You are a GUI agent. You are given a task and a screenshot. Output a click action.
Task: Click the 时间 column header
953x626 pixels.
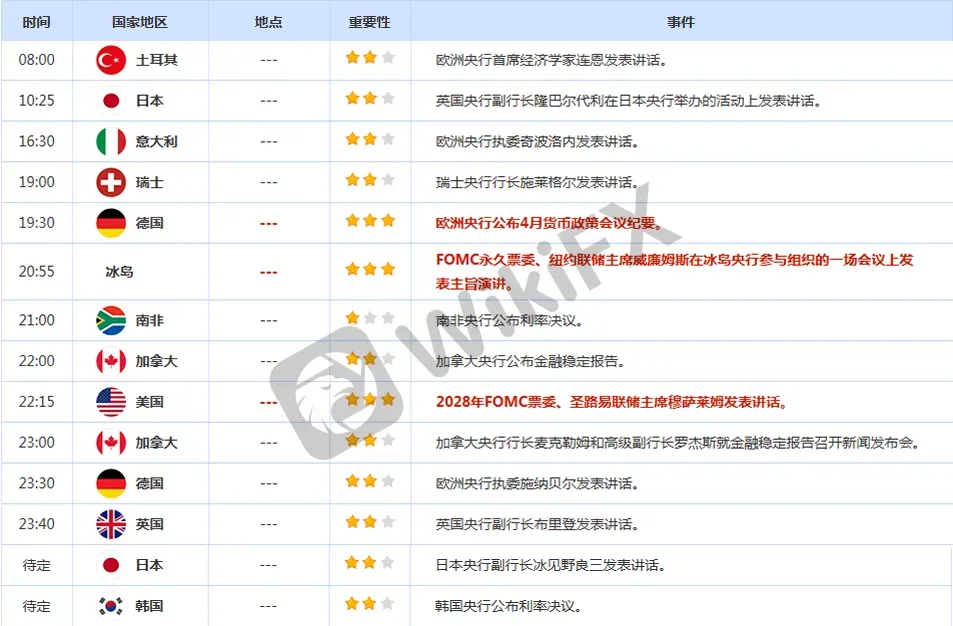(36, 22)
